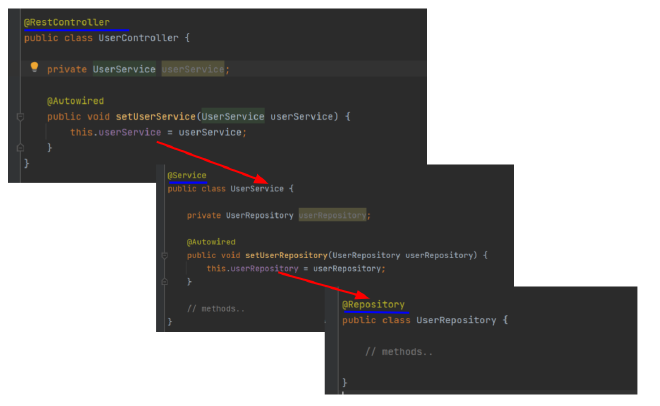Collapse the setUserRepository method fold marker

[165, 255]
